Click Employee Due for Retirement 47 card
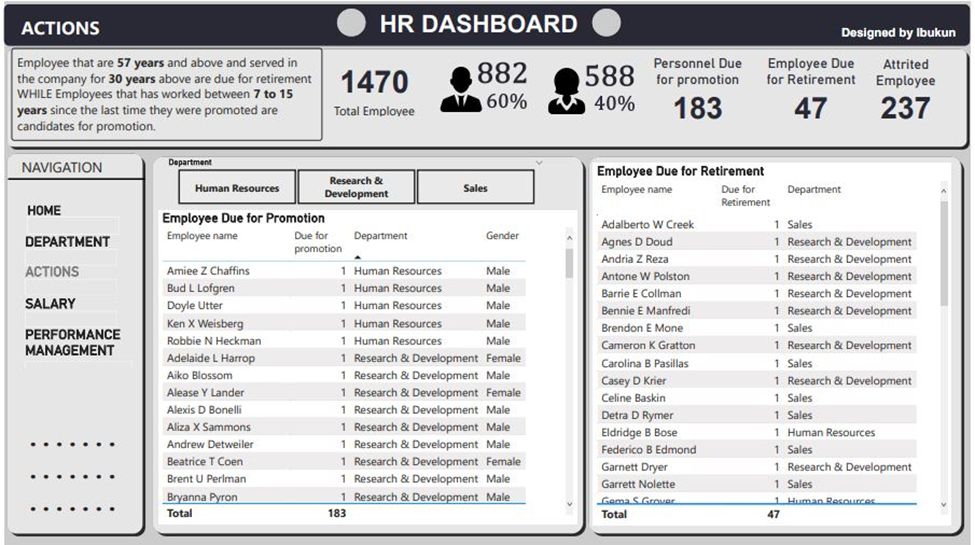 (811, 90)
